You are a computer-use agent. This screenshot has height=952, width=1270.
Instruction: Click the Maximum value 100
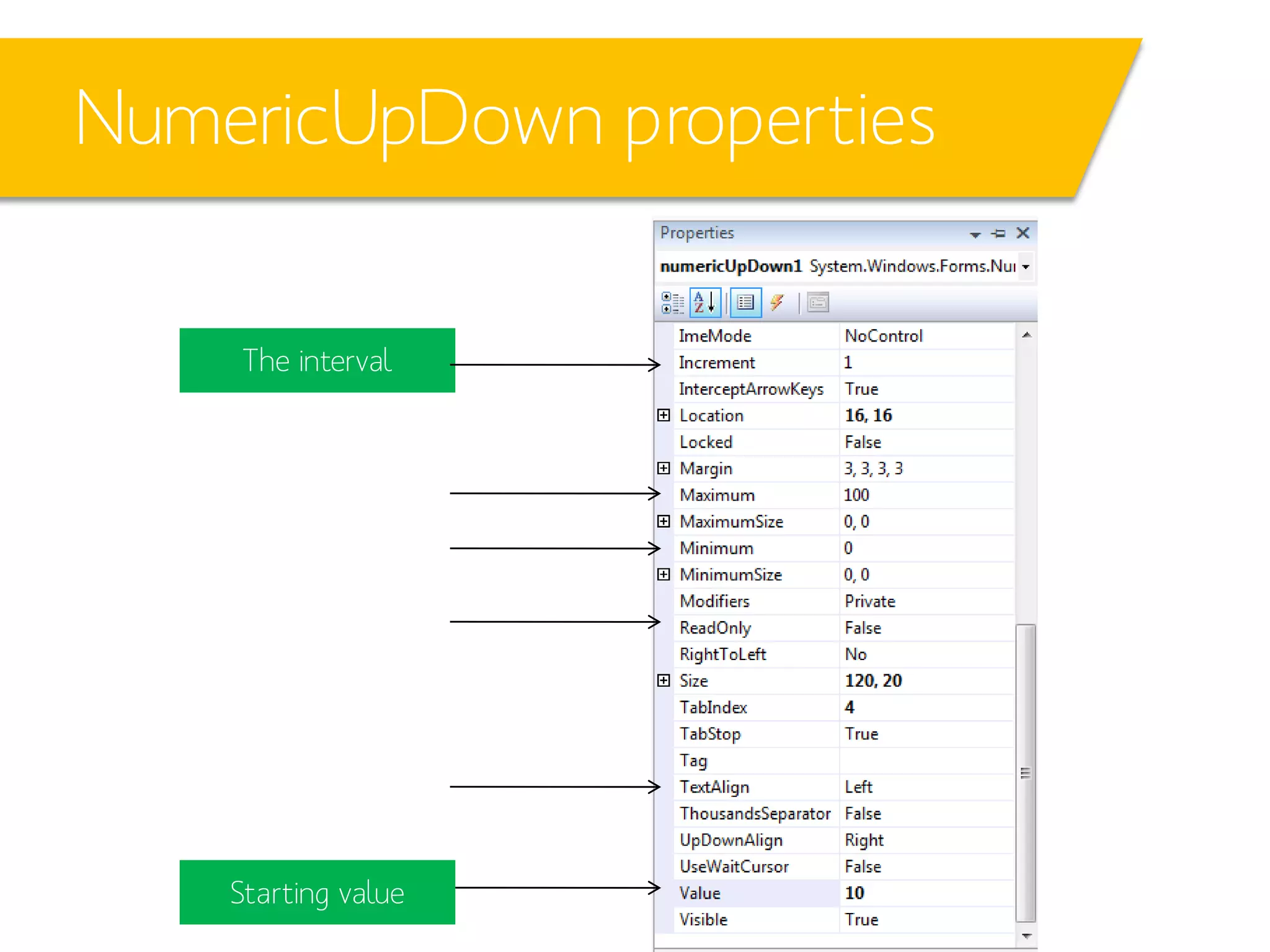856,495
